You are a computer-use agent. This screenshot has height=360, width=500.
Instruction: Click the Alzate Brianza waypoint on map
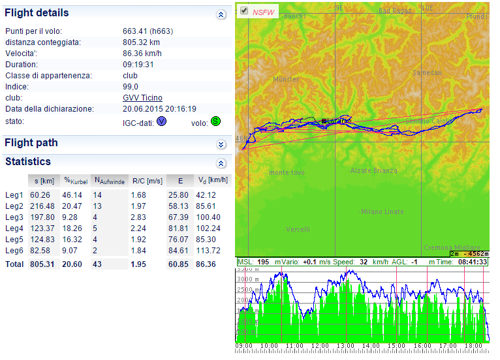[x=373, y=171]
